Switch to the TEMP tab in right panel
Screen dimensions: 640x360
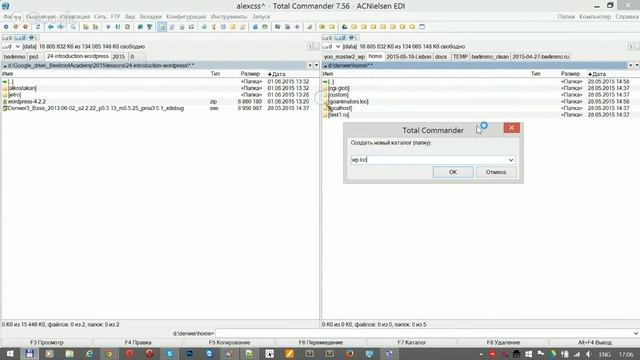[460, 57]
